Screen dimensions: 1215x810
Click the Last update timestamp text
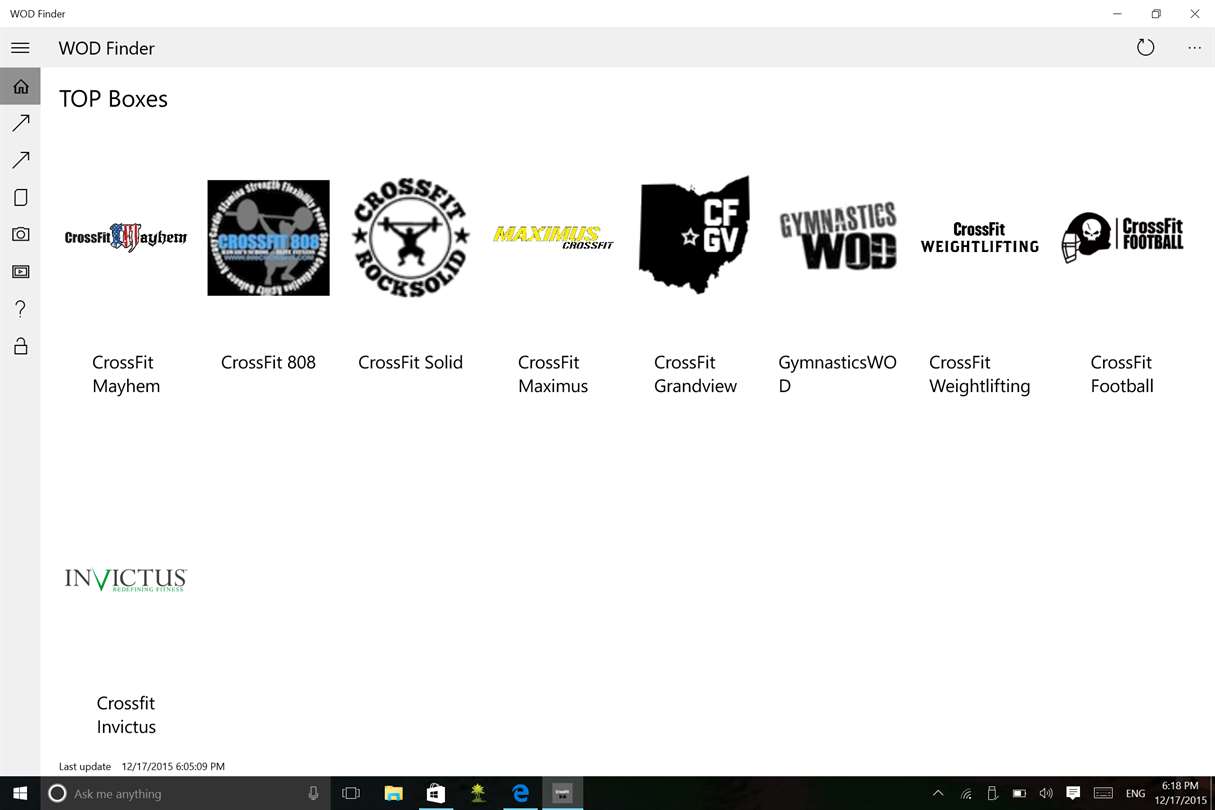(142, 767)
